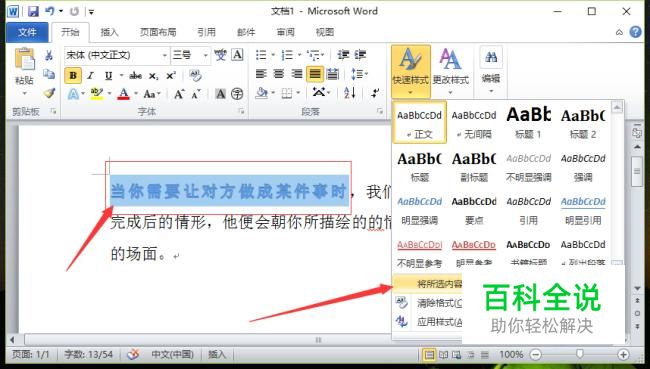The image size is (650, 369).
Task: Click Grow Font icon
Action: (179, 94)
